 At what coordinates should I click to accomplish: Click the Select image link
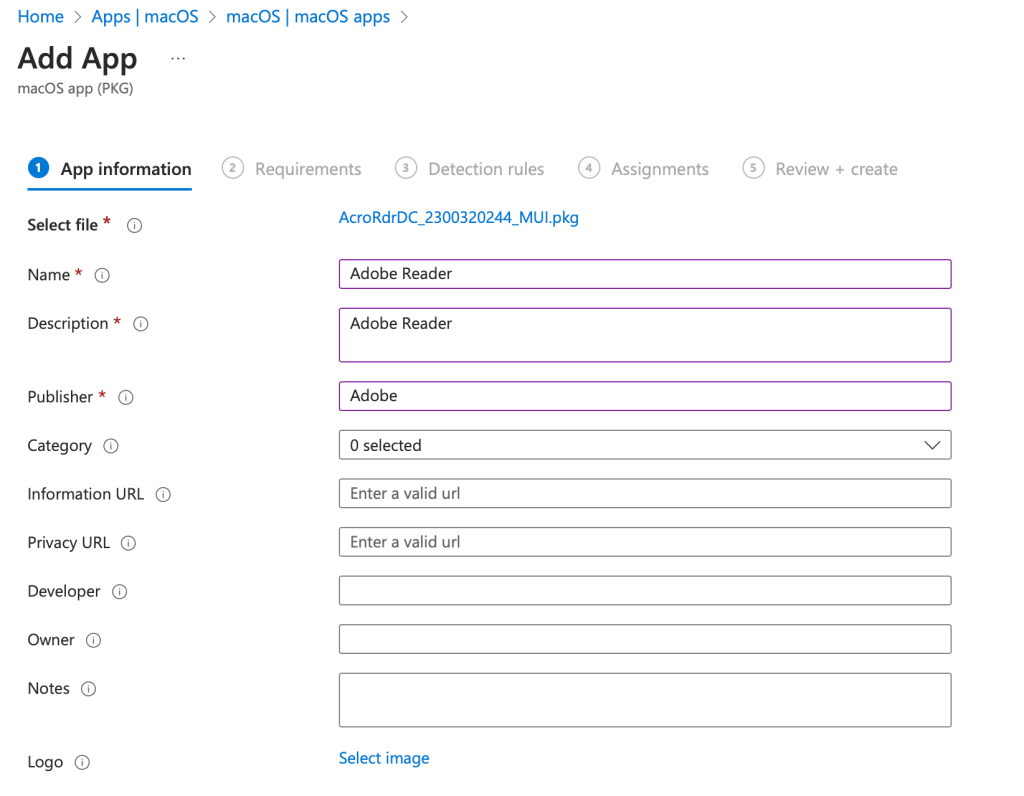tap(384, 759)
